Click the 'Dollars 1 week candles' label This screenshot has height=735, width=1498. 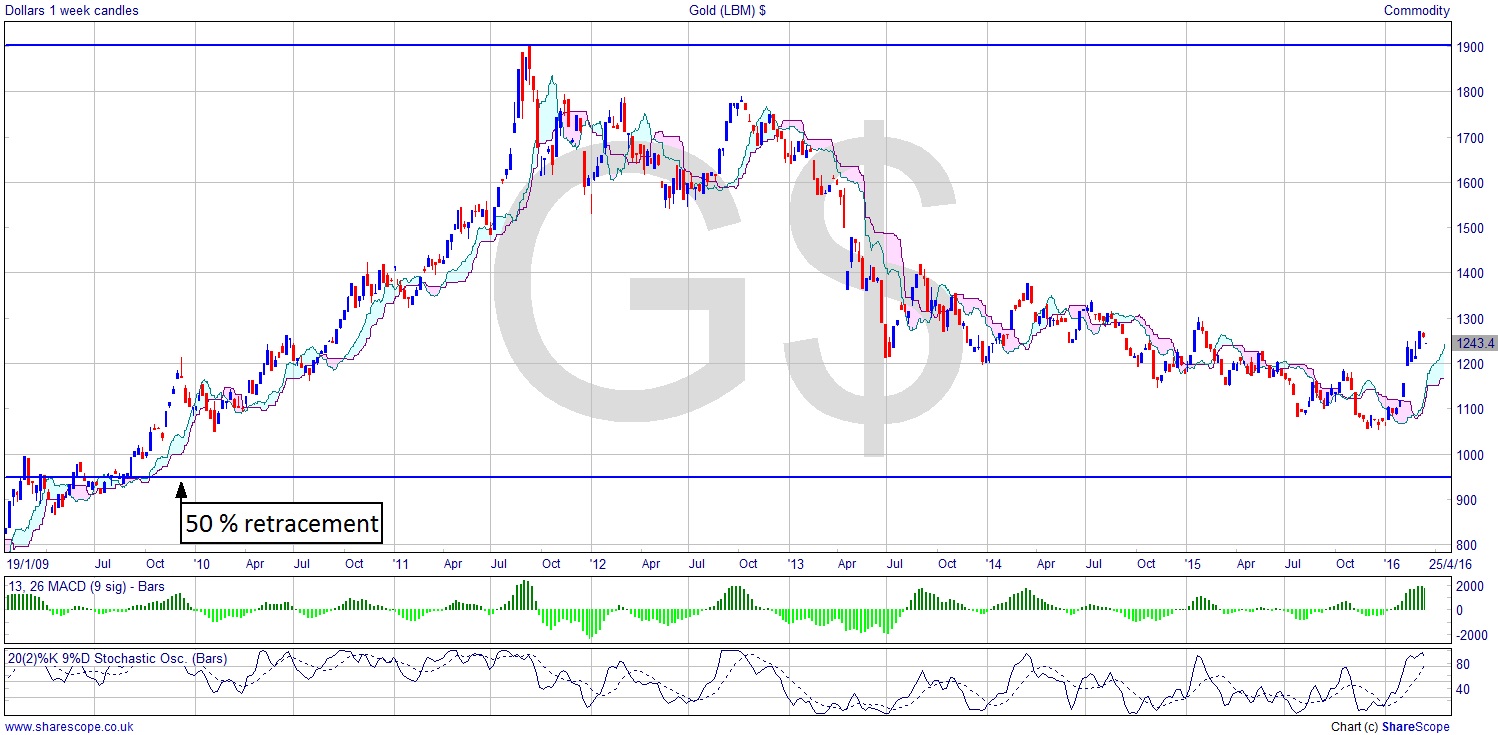tap(72, 11)
